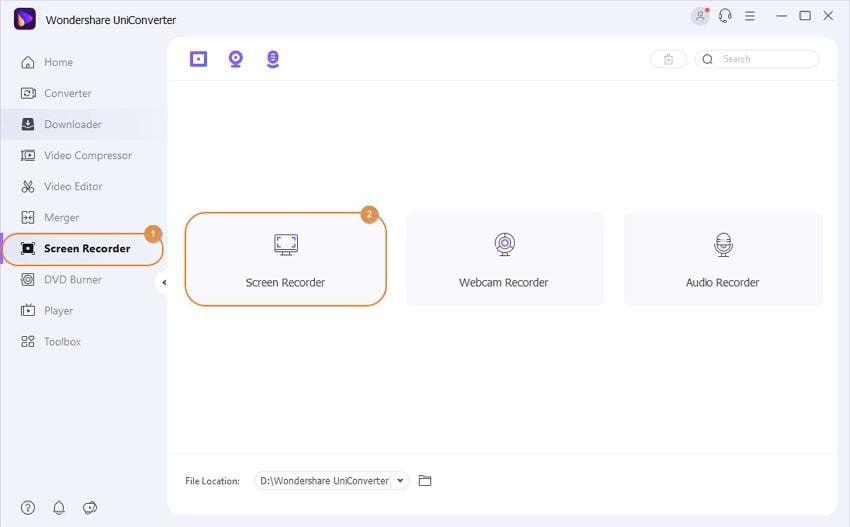Image resolution: width=850 pixels, height=527 pixels.
Task: Open DVD Burner in the sidebar
Action: click(x=61, y=280)
